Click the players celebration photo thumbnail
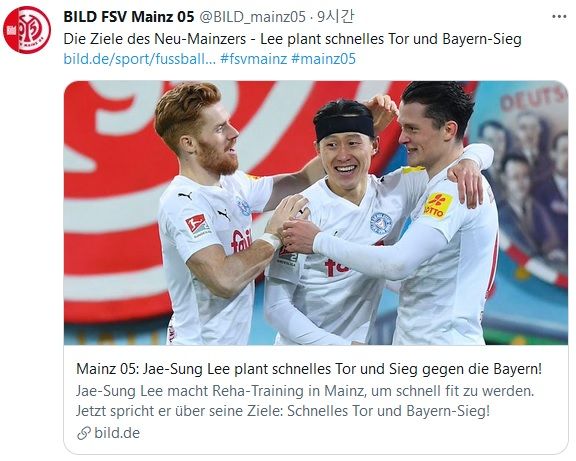Image resolution: width=576 pixels, height=461 pixels. pyautogui.click(x=316, y=213)
